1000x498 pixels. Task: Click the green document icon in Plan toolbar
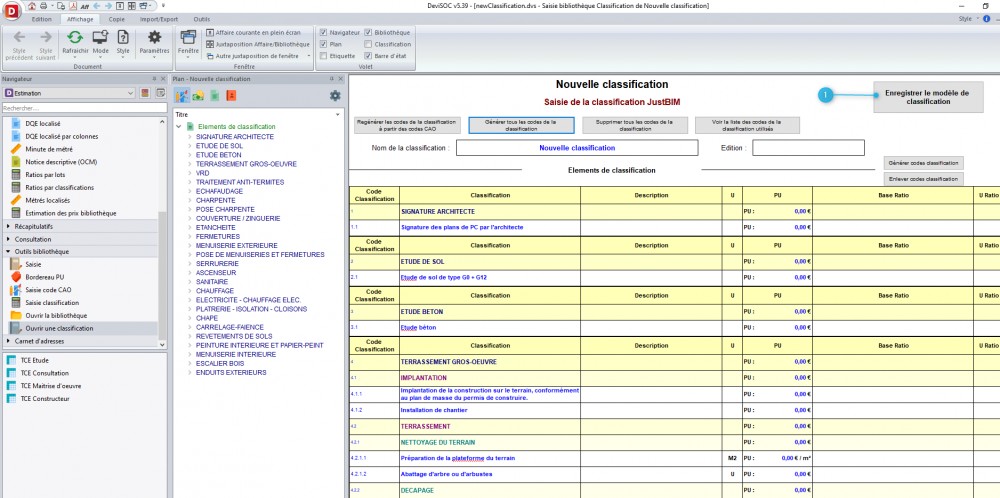pyautogui.click(x=215, y=96)
